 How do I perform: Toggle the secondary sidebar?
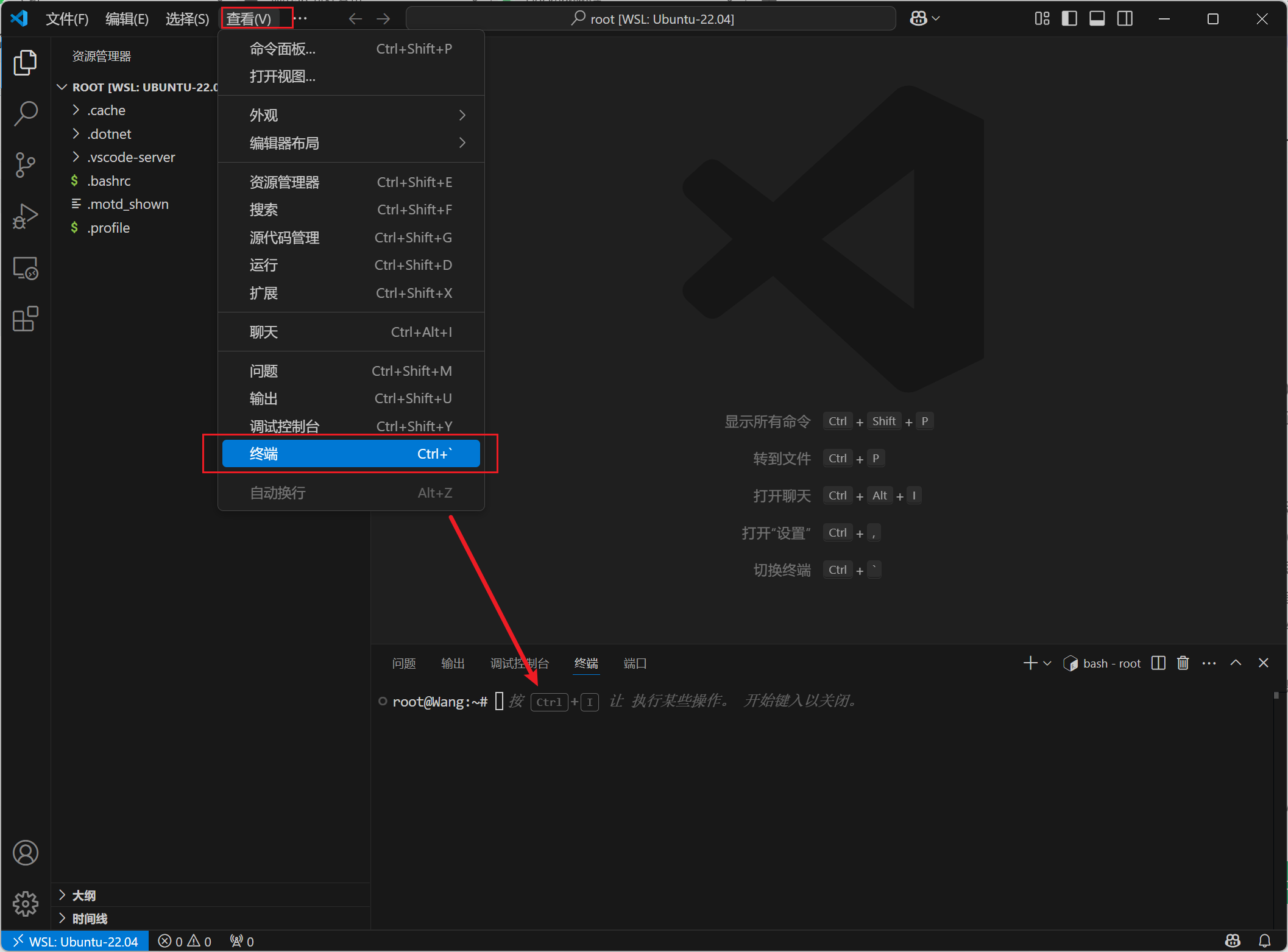click(1124, 18)
